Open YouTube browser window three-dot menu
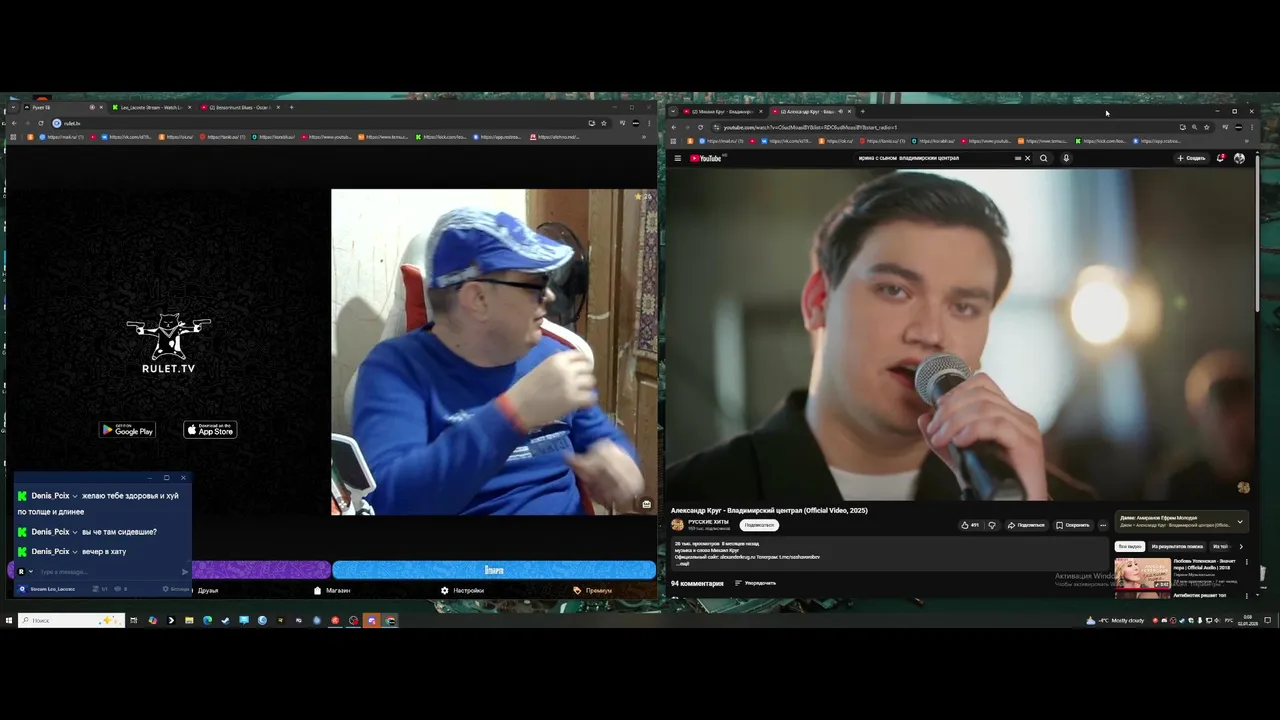This screenshot has height=720, width=1280. [x=1251, y=127]
